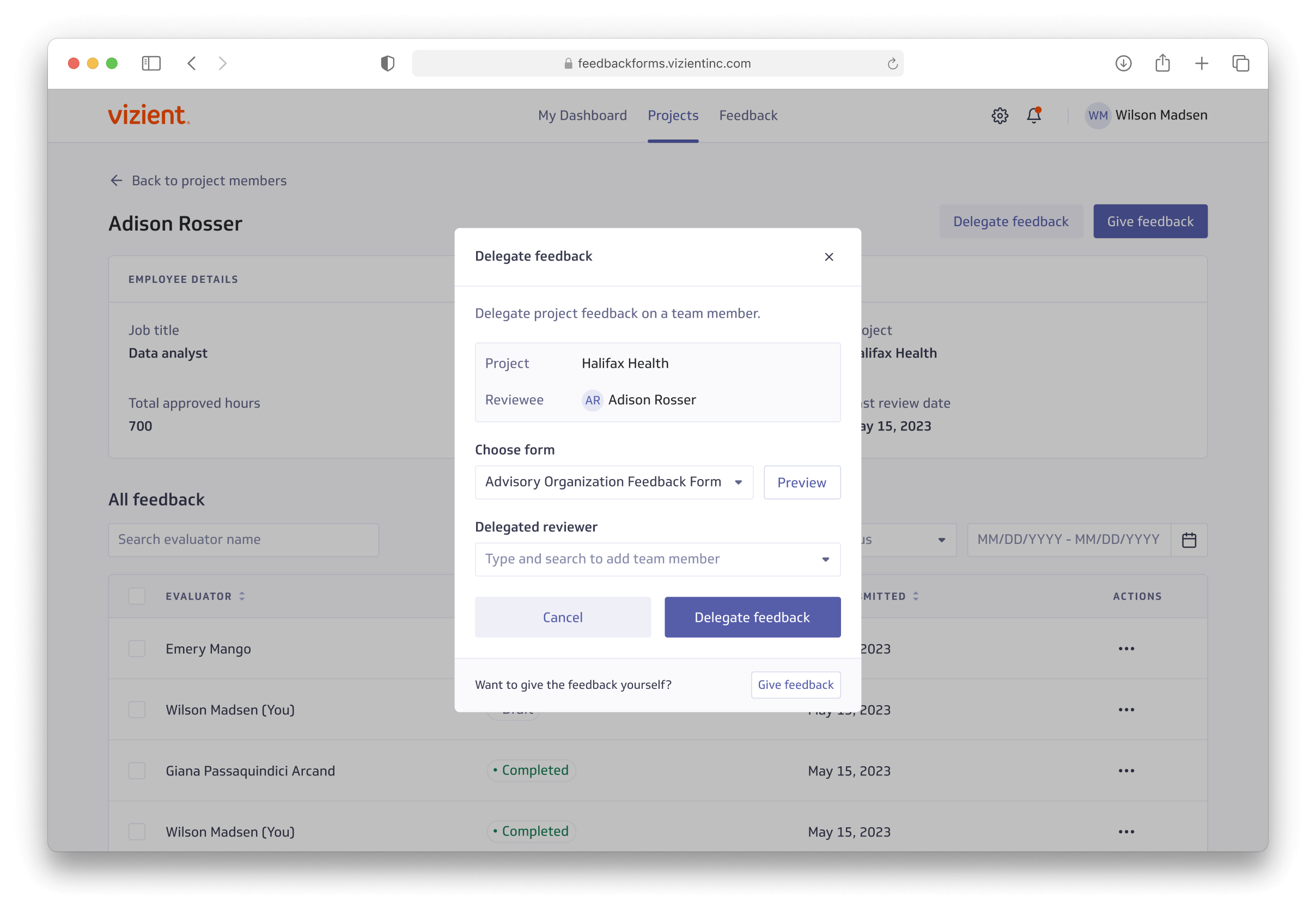Viewport: 1316px width, 909px height.
Task: Close the Delegate feedback dialog
Action: [828, 257]
